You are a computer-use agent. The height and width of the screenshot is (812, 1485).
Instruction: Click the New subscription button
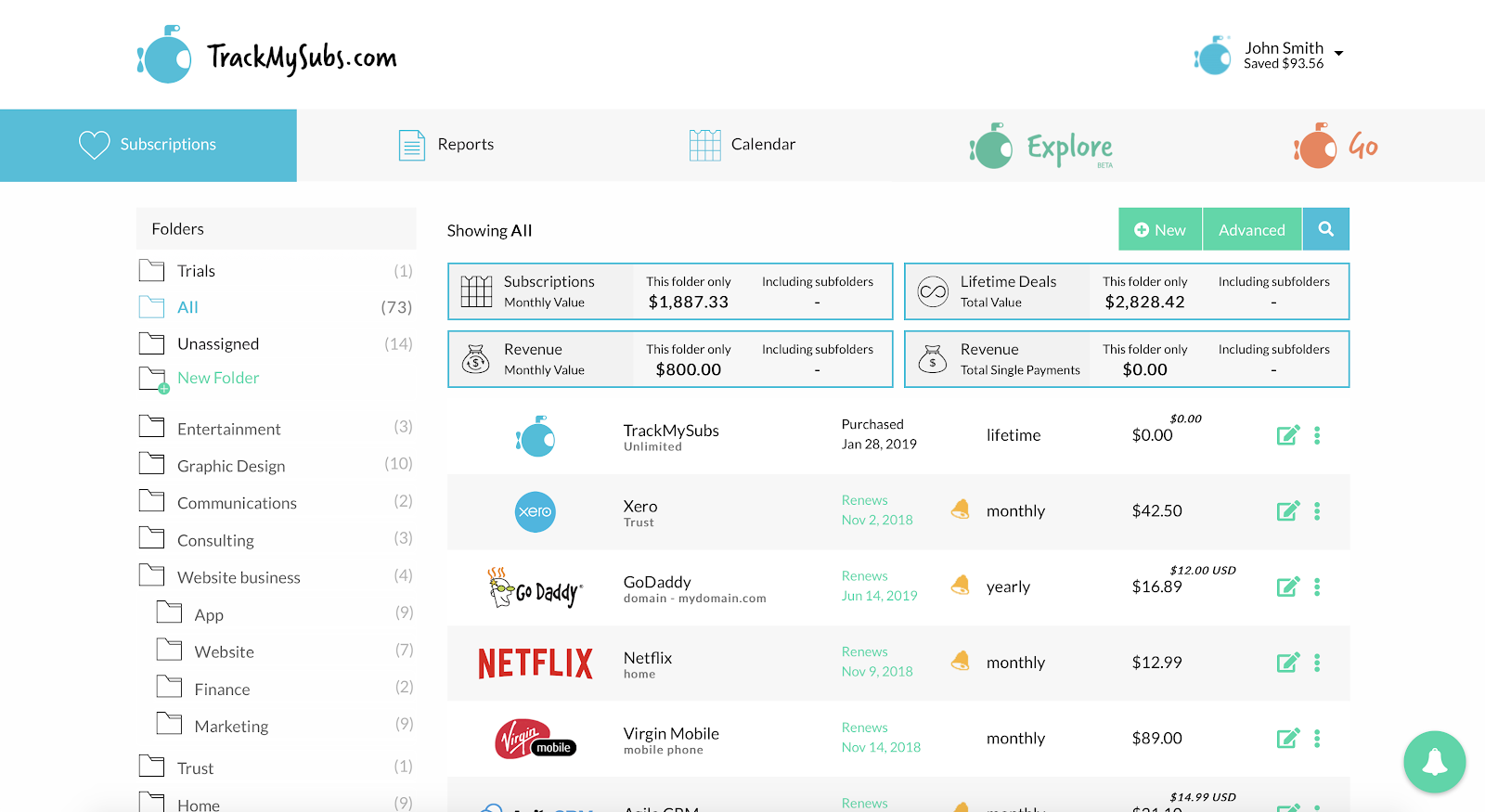1160,230
